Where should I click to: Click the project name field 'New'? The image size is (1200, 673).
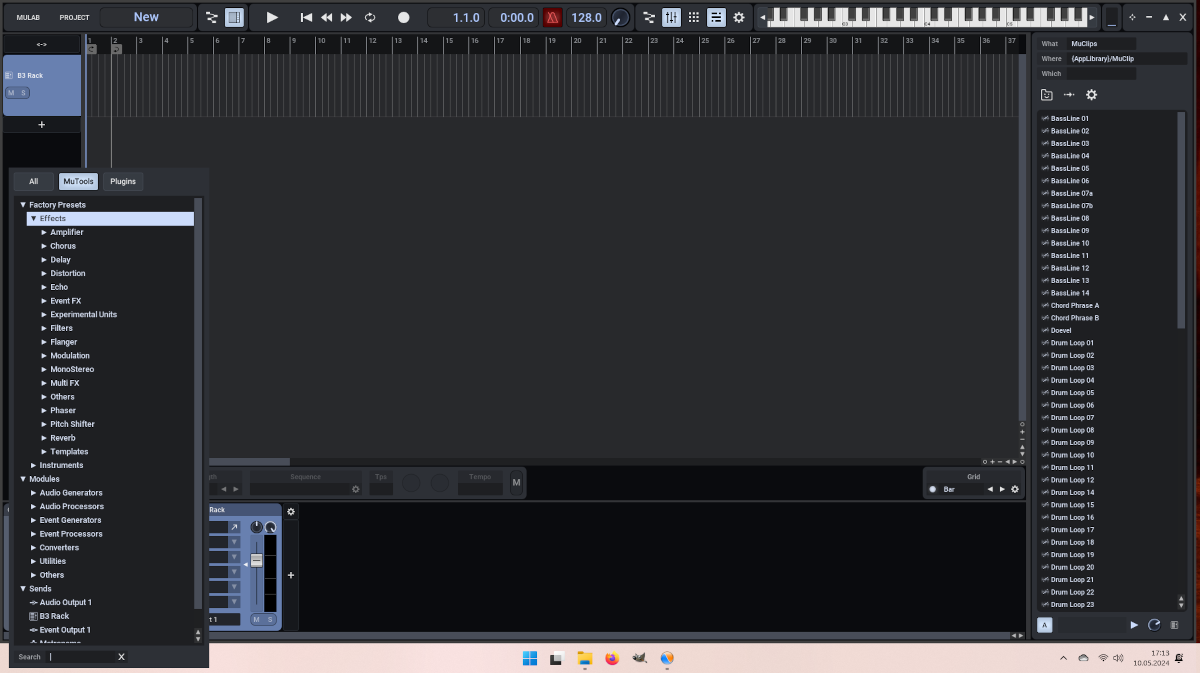pyautogui.click(x=146, y=17)
